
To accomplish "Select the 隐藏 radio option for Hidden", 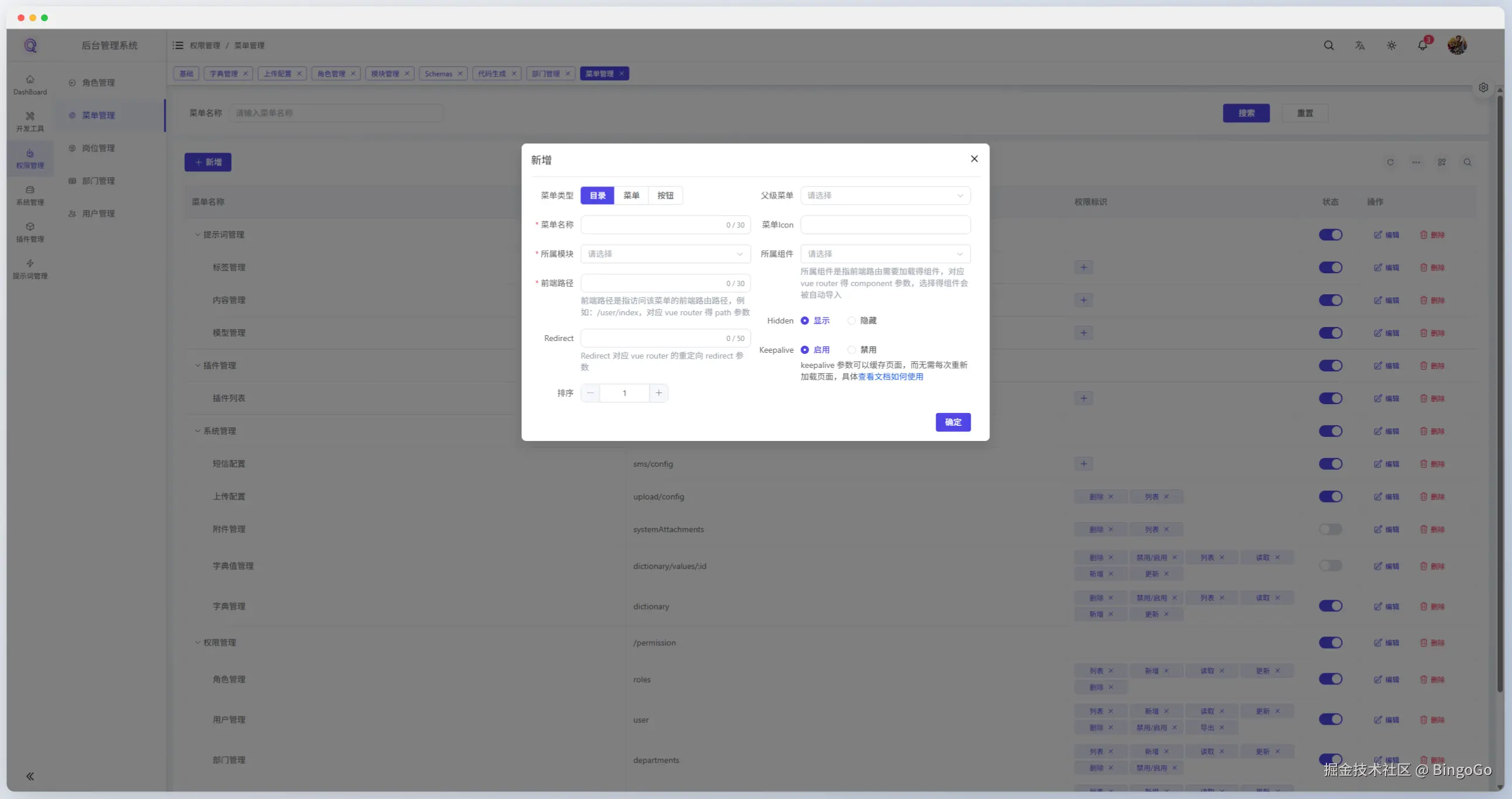I will (x=851, y=321).
